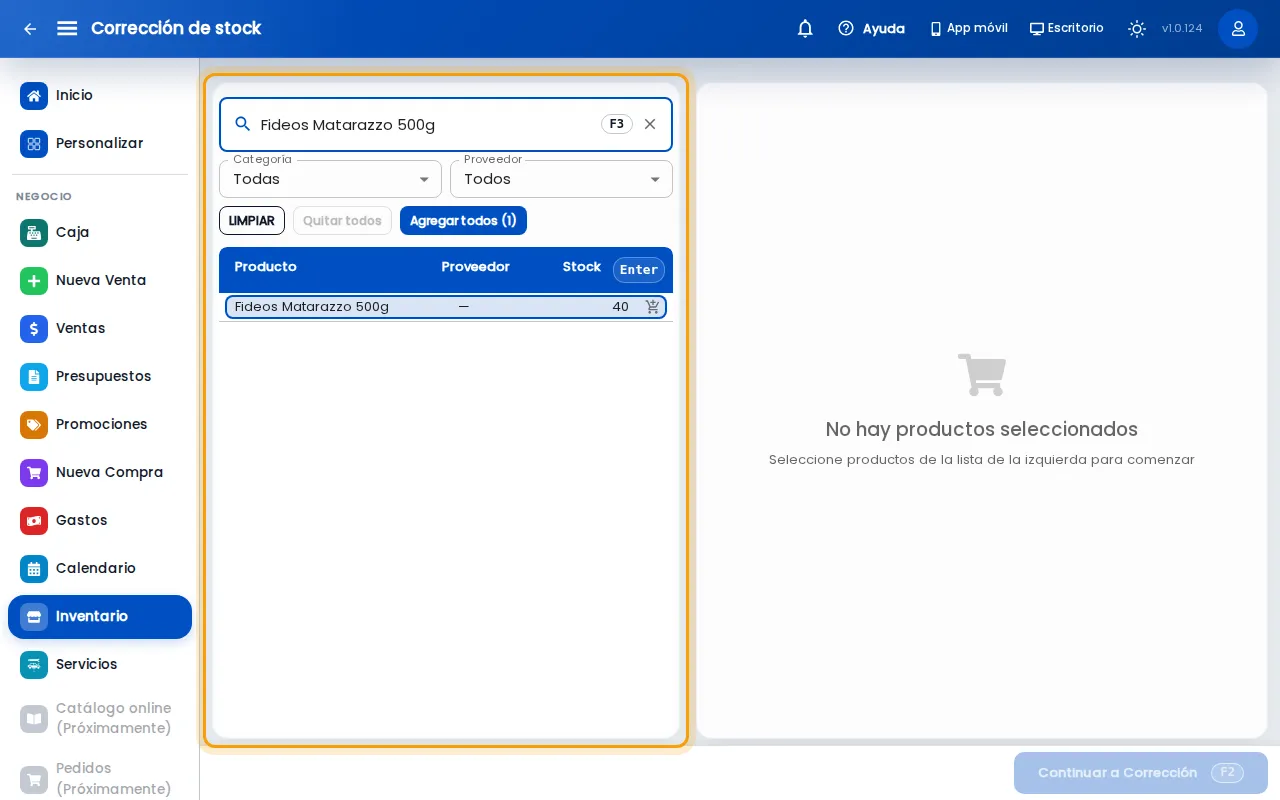
Task: Open the Categoría dropdown
Action: point(330,179)
